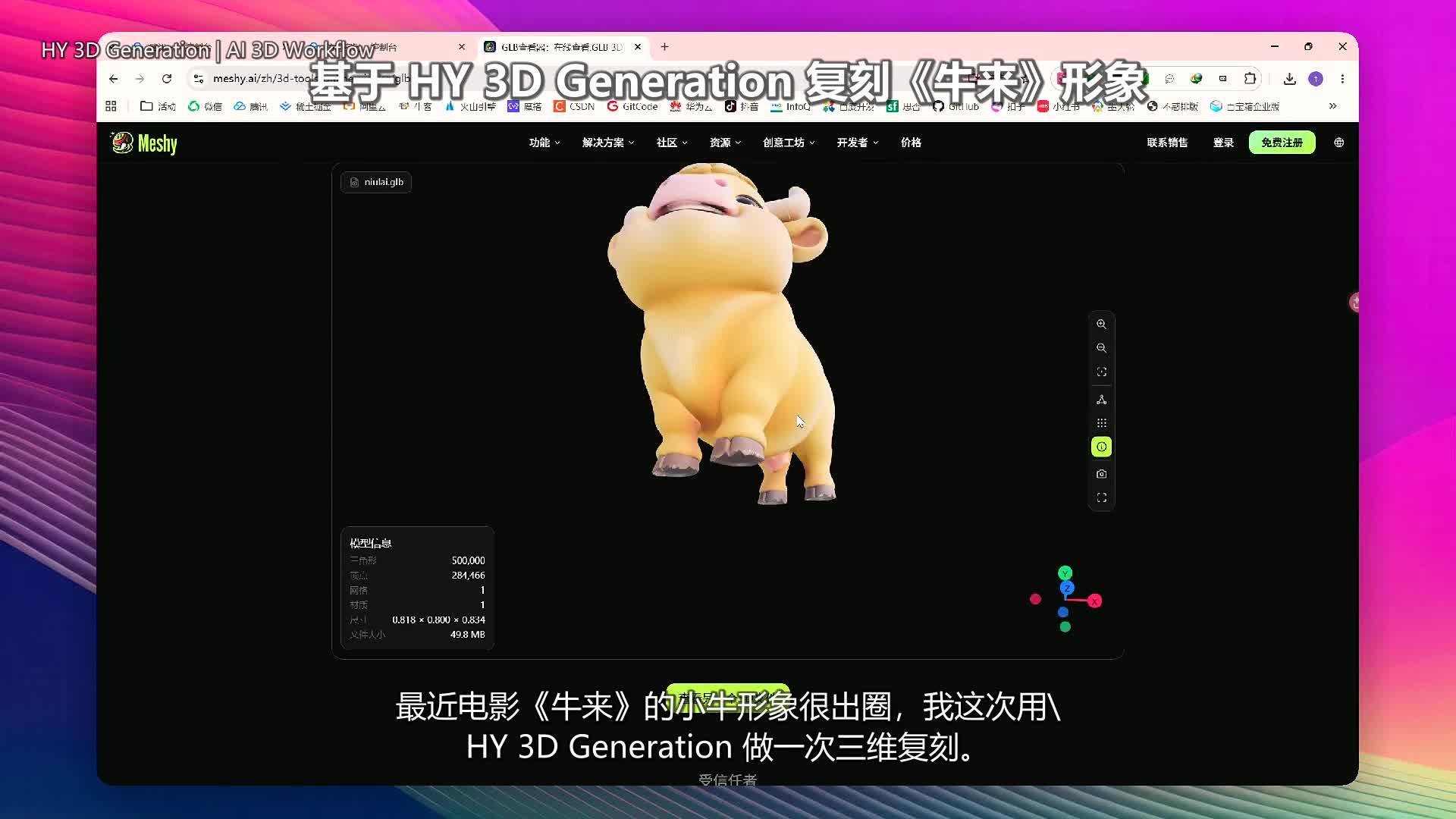The image size is (1456, 819).
Task: Click the Z axis on the orientation gizmo
Action: pos(1067,588)
